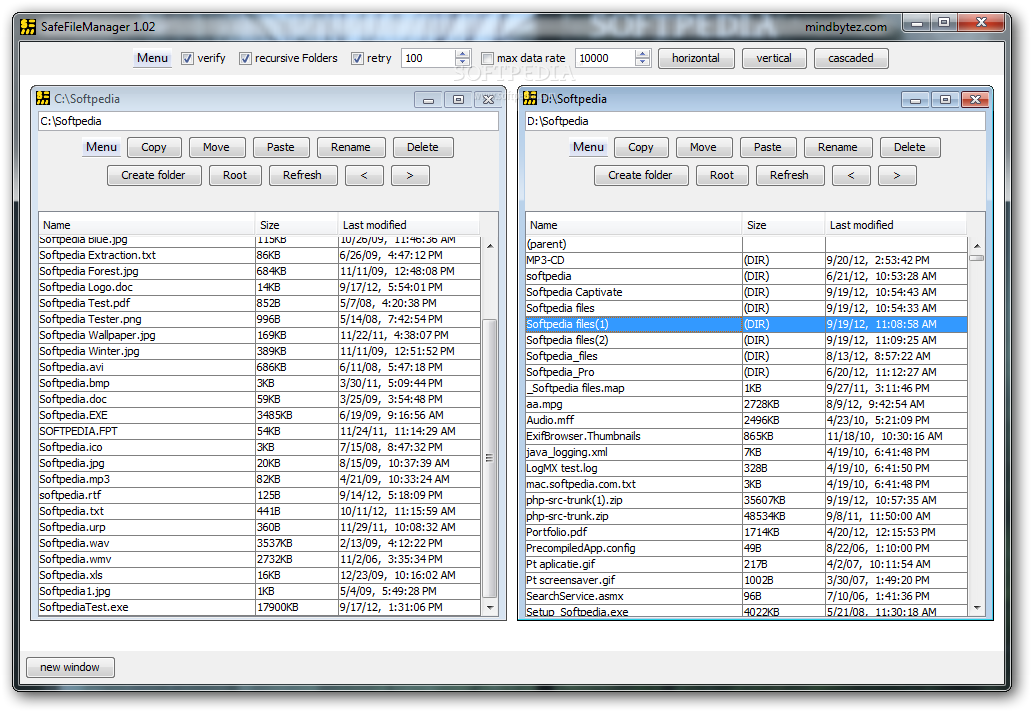Image resolution: width=1032 pixels, height=712 pixels.
Task: Select the php-src-trunk.zip file row
Action: tap(746, 516)
